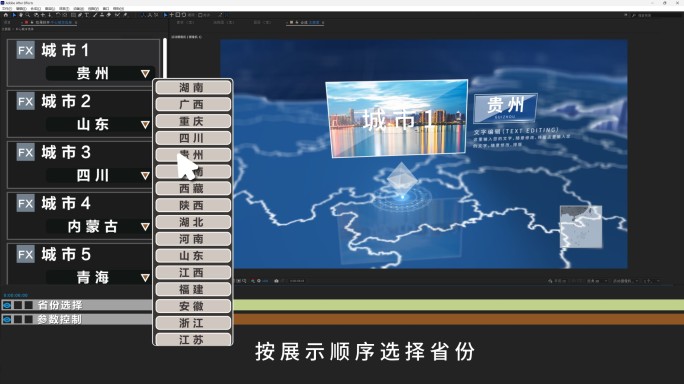This screenshot has height=384, width=684.
Task: Choose 重庆 from the province list
Action: (x=193, y=121)
